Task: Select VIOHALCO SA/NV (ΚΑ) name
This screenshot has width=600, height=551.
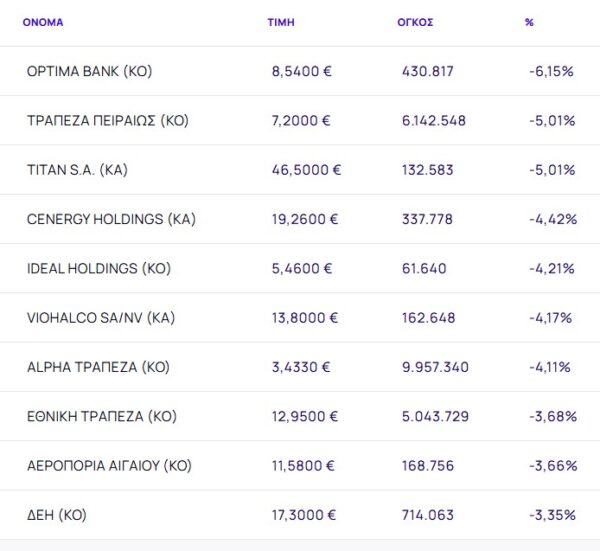Action: (x=101, y=318)
